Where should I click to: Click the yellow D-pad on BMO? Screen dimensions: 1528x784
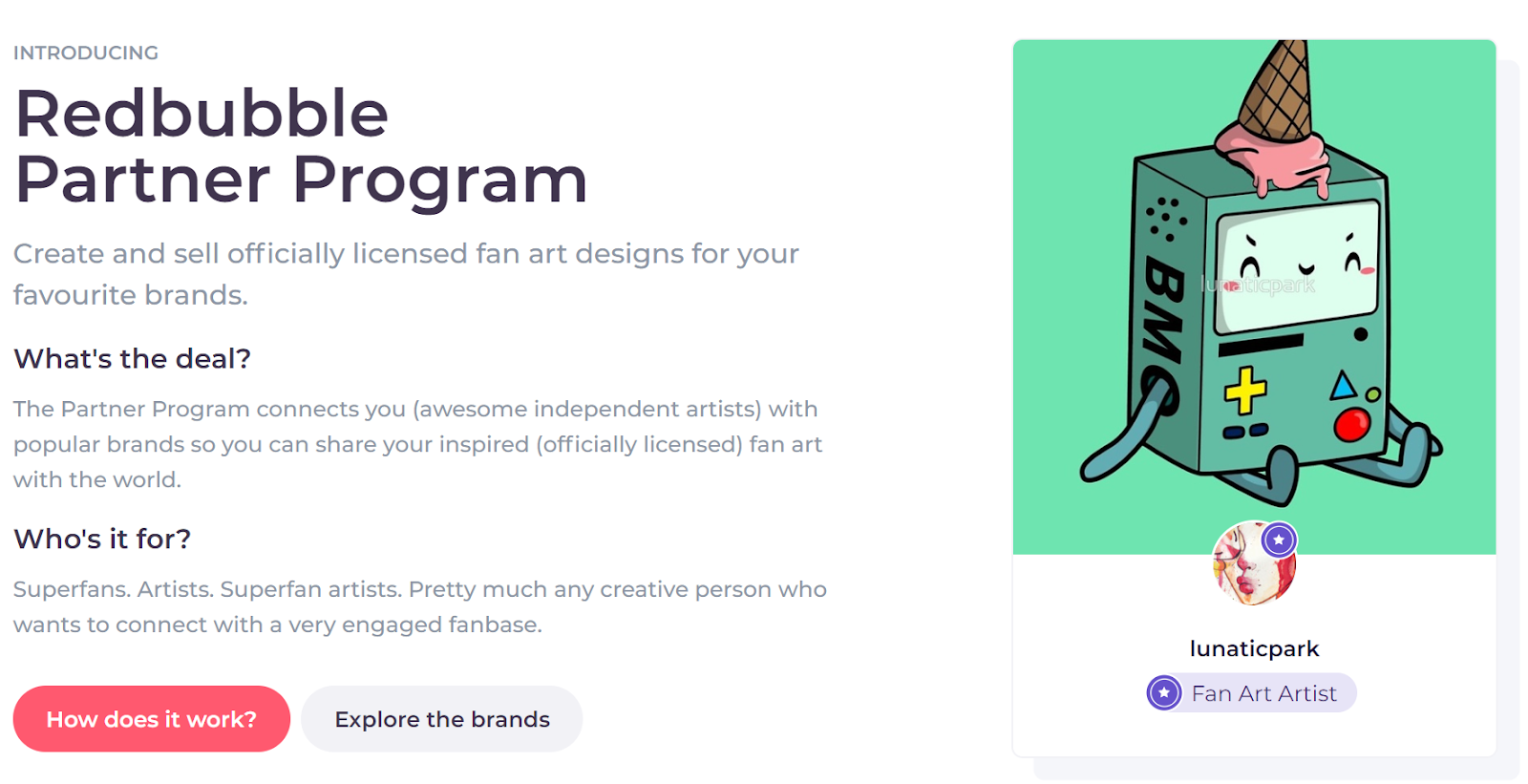[x=1245, y=390]
